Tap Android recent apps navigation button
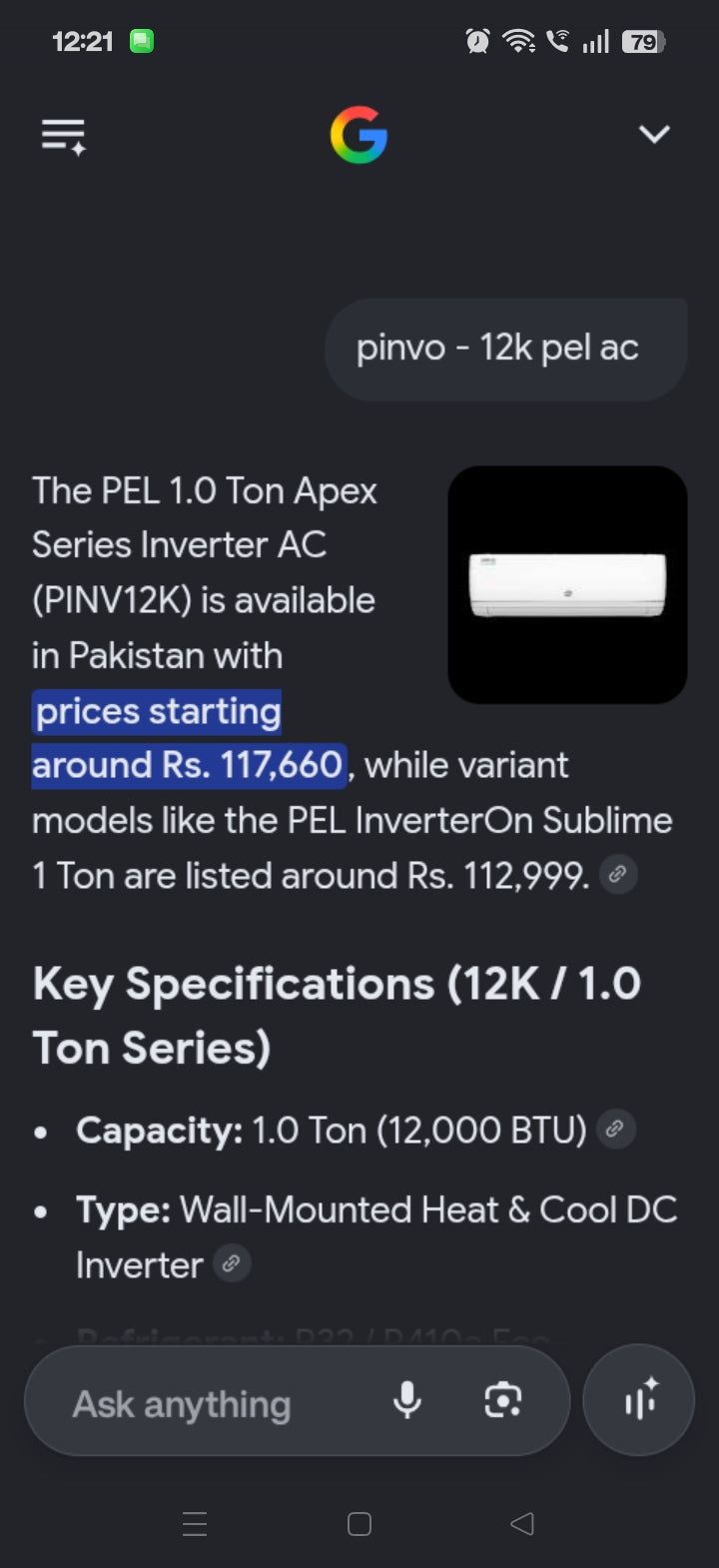This screenshot has height=1568, width=719. coord(195,1524)
